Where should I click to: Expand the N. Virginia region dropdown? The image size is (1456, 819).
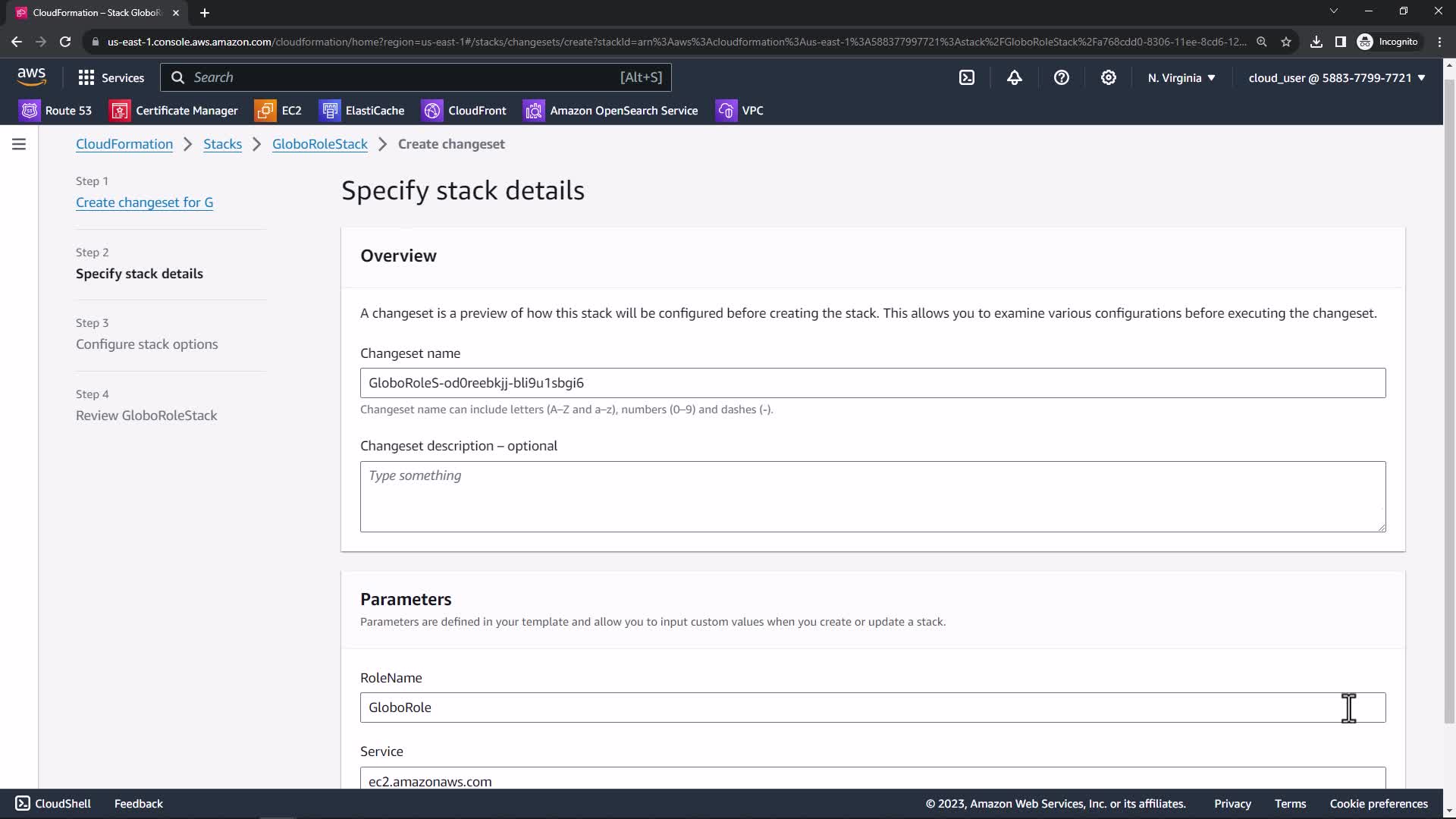tap(1181, 78)
